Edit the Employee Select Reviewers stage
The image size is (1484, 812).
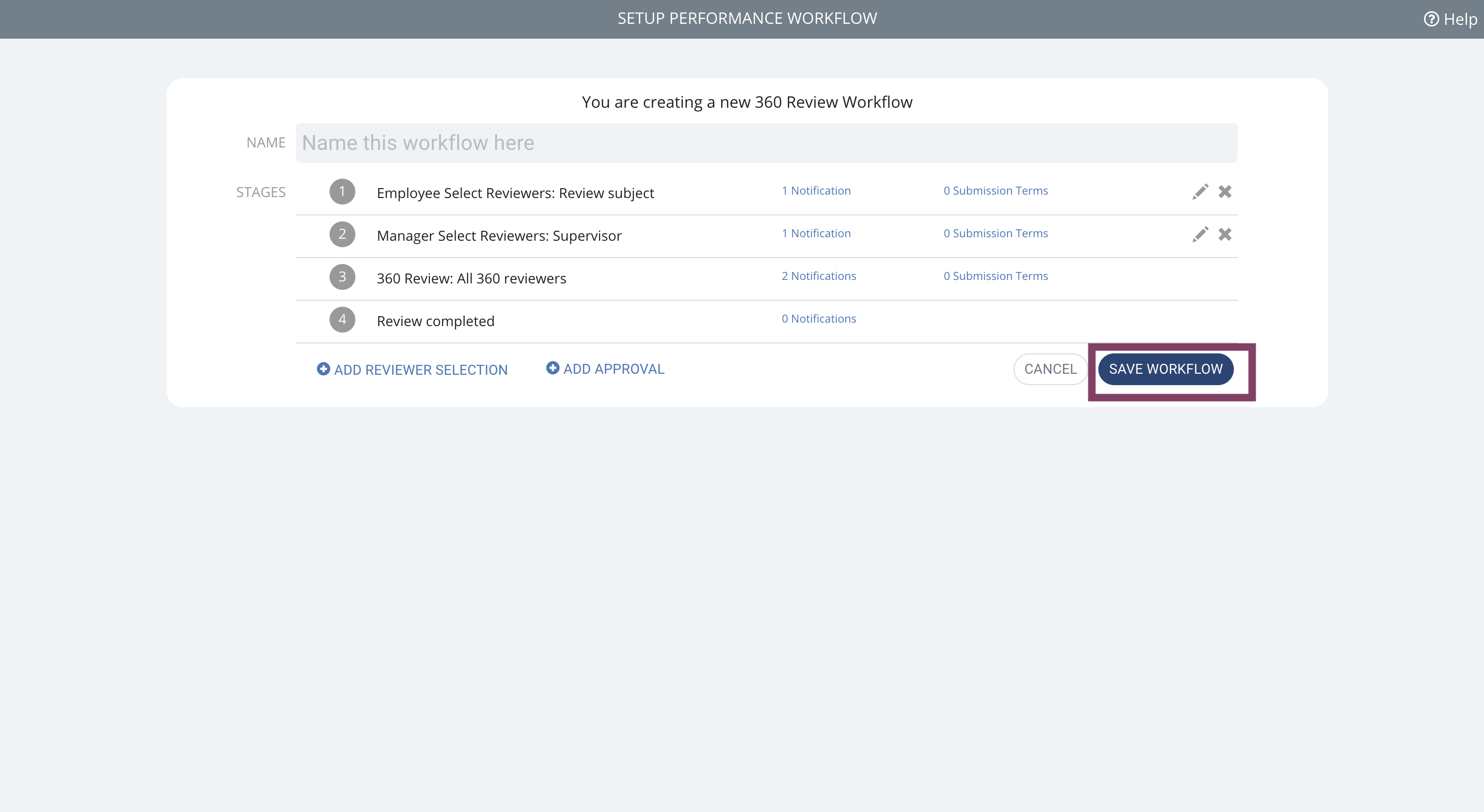tap(1200, 192)
